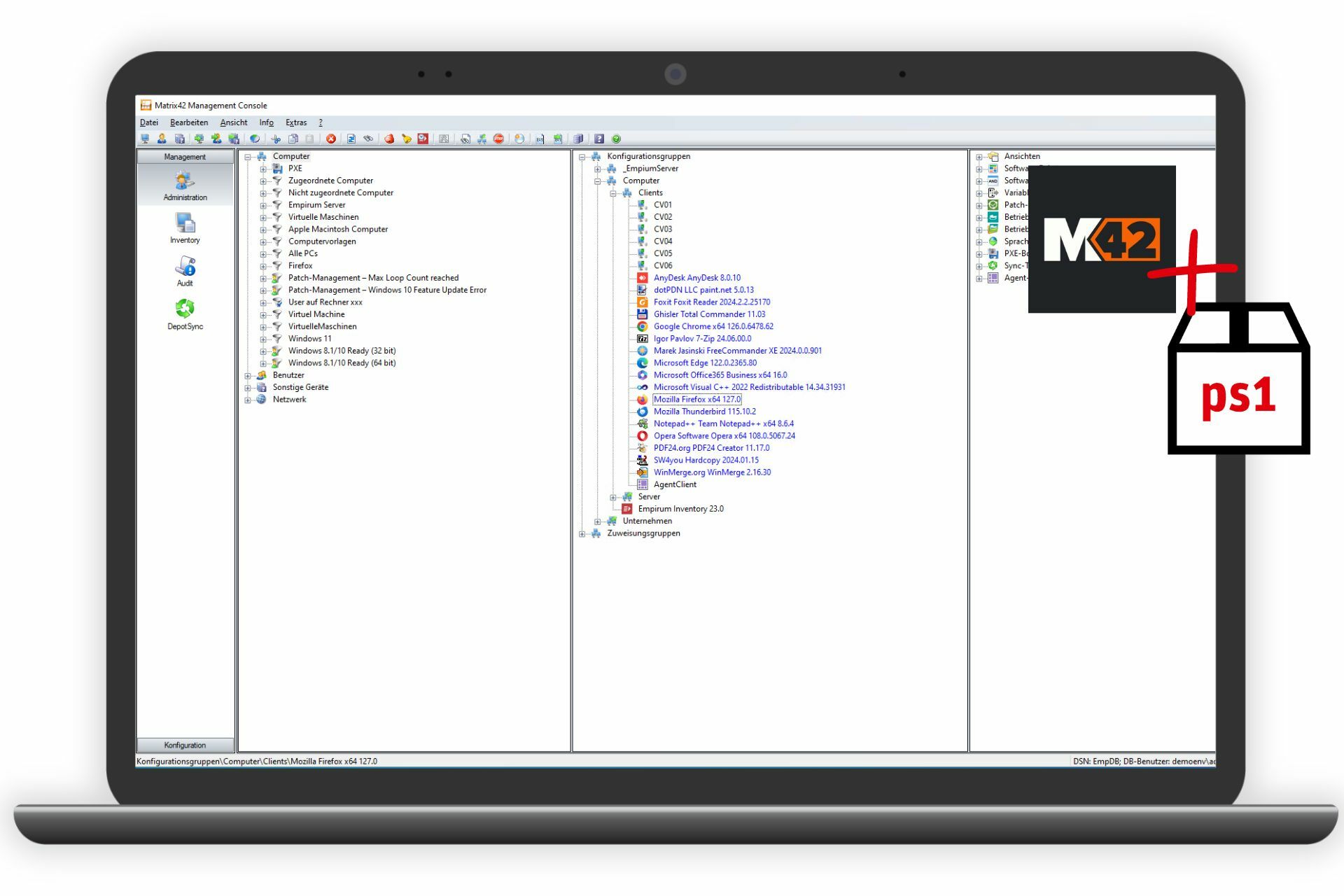Screen dimensions: 1344x896
Task: Select the AgentClient entry
Action: (675, 484)
